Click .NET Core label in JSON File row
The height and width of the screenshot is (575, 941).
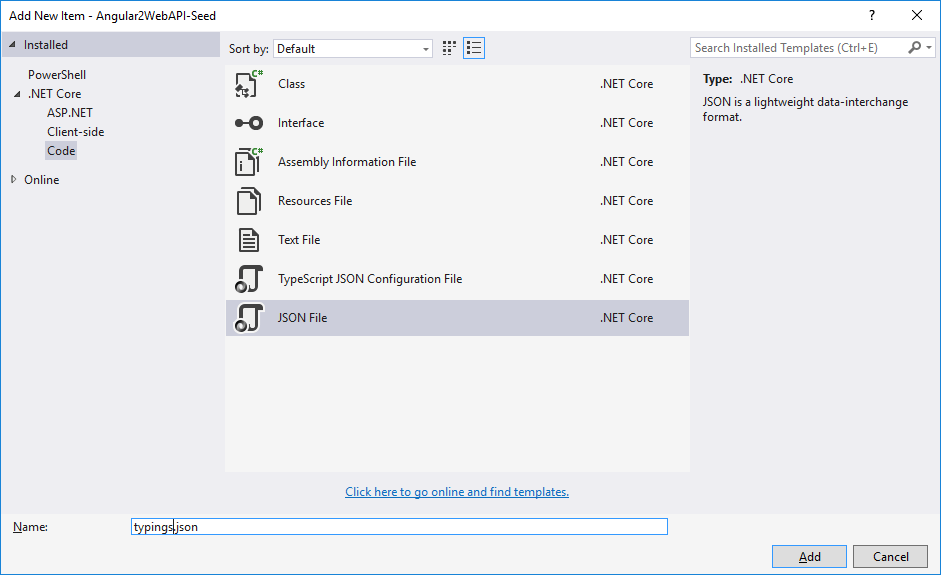[627, 318]
